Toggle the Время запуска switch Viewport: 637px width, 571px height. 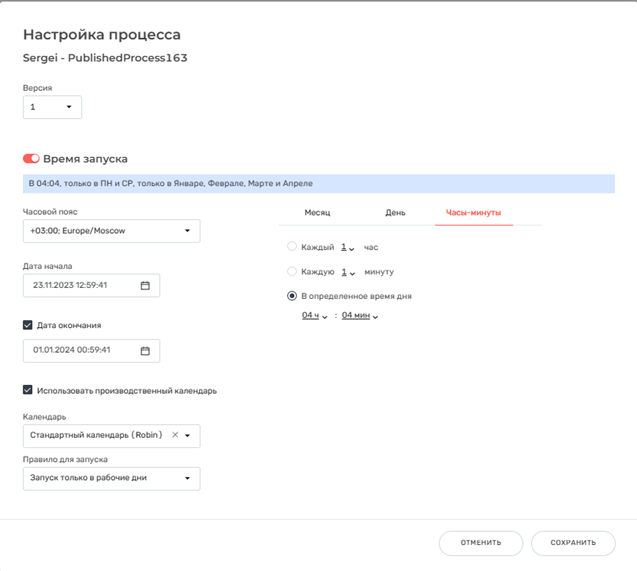click(x=31, y=158)
